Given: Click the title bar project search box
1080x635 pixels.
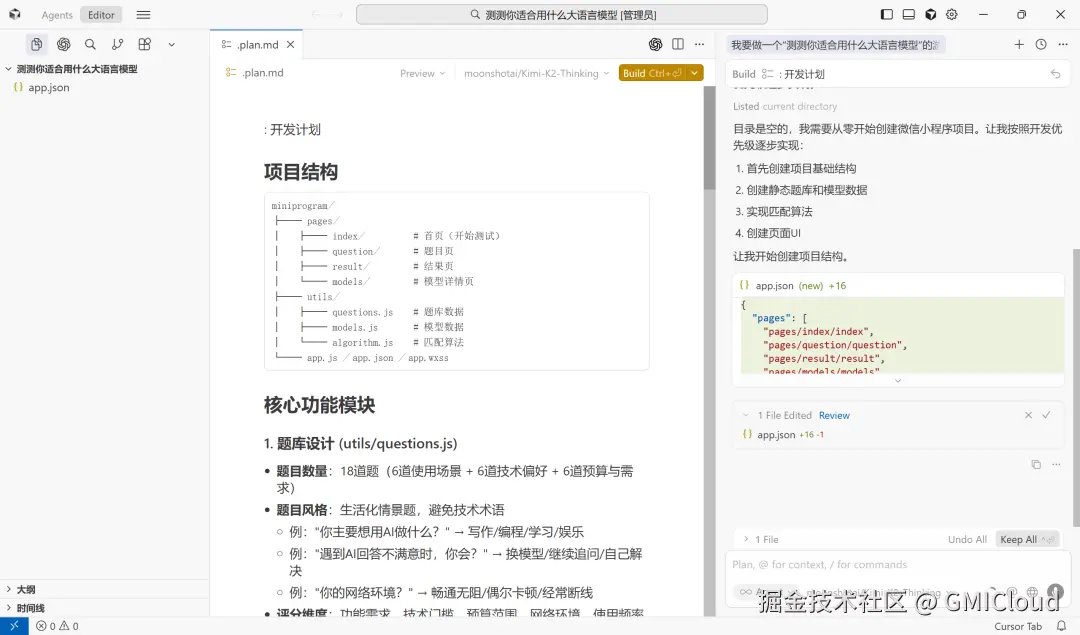Looking at the screenshot, I should click(561, 14).
